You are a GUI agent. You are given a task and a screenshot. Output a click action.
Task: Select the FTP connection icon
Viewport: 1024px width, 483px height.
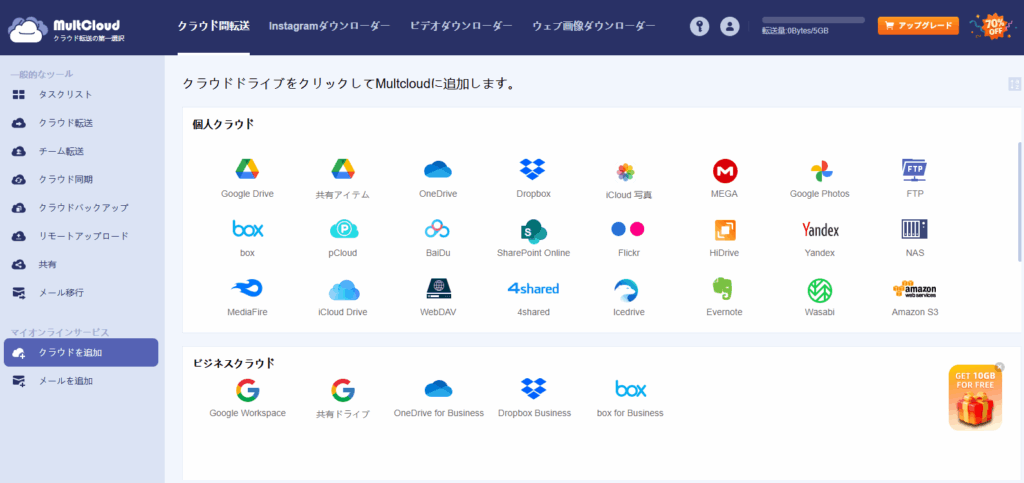914,171
